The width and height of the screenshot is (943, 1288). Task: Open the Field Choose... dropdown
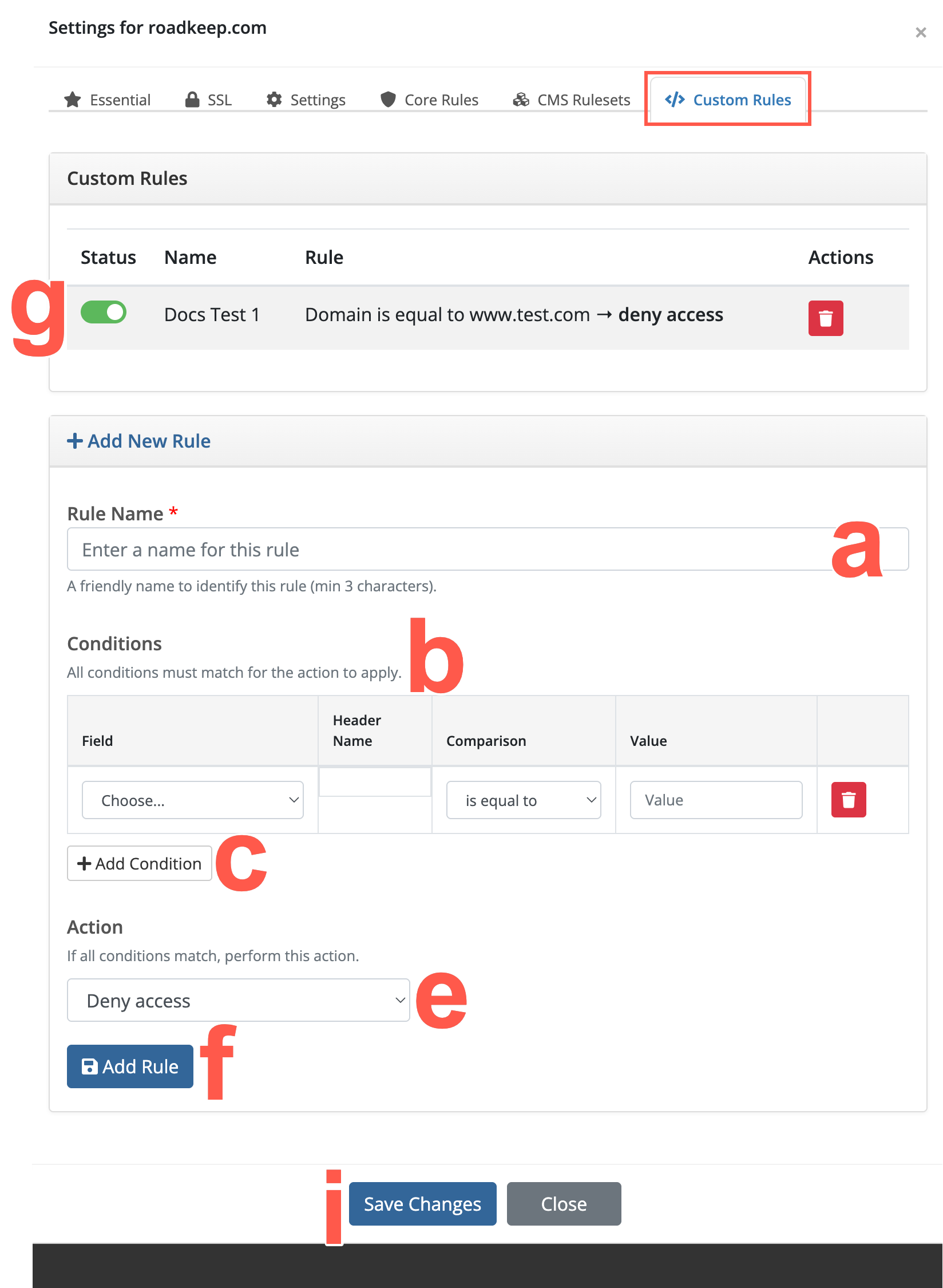193,800
